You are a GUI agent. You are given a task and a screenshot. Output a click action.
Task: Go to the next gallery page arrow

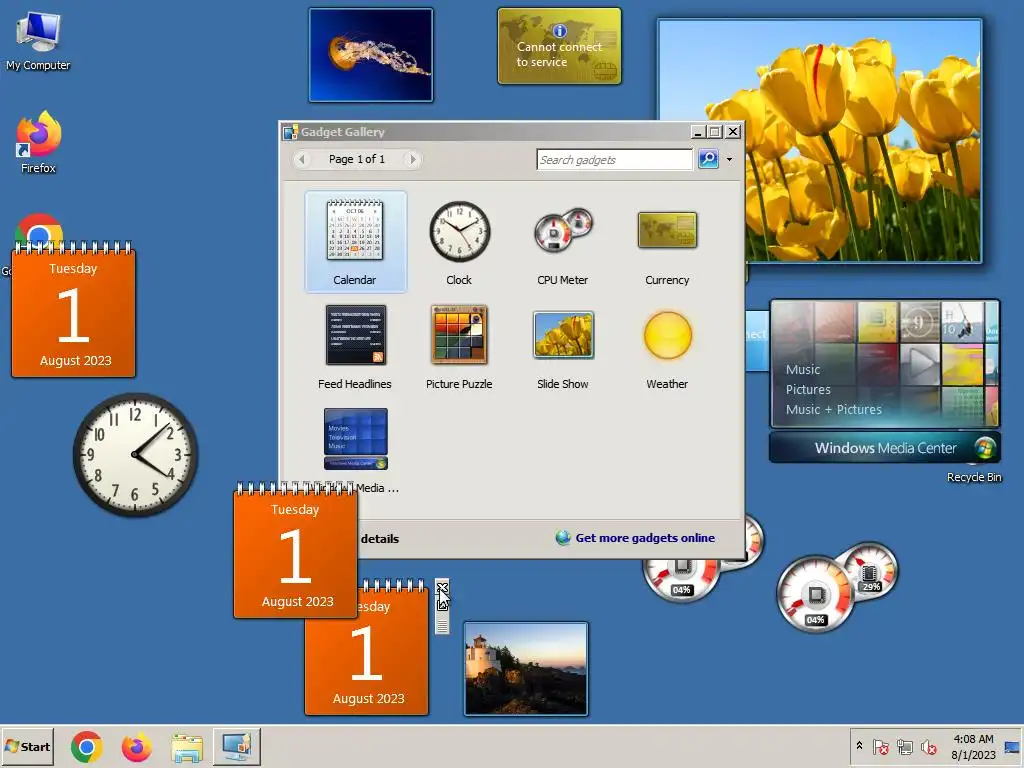(411, 159)
